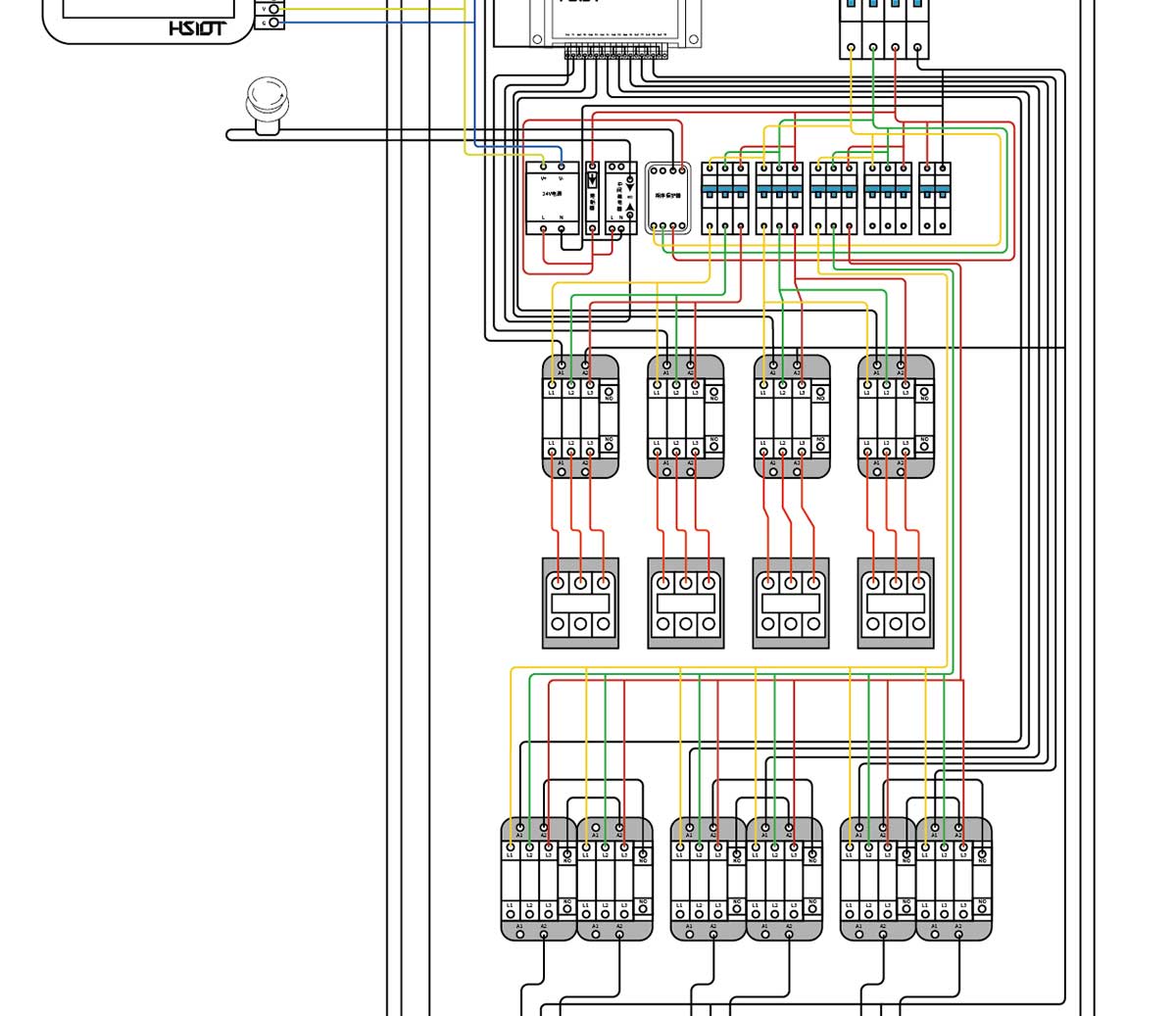Click the G terminal on HSIOT panel
The width and height of the screenshot is (1176, 1016).
click(x=274, y=22)
